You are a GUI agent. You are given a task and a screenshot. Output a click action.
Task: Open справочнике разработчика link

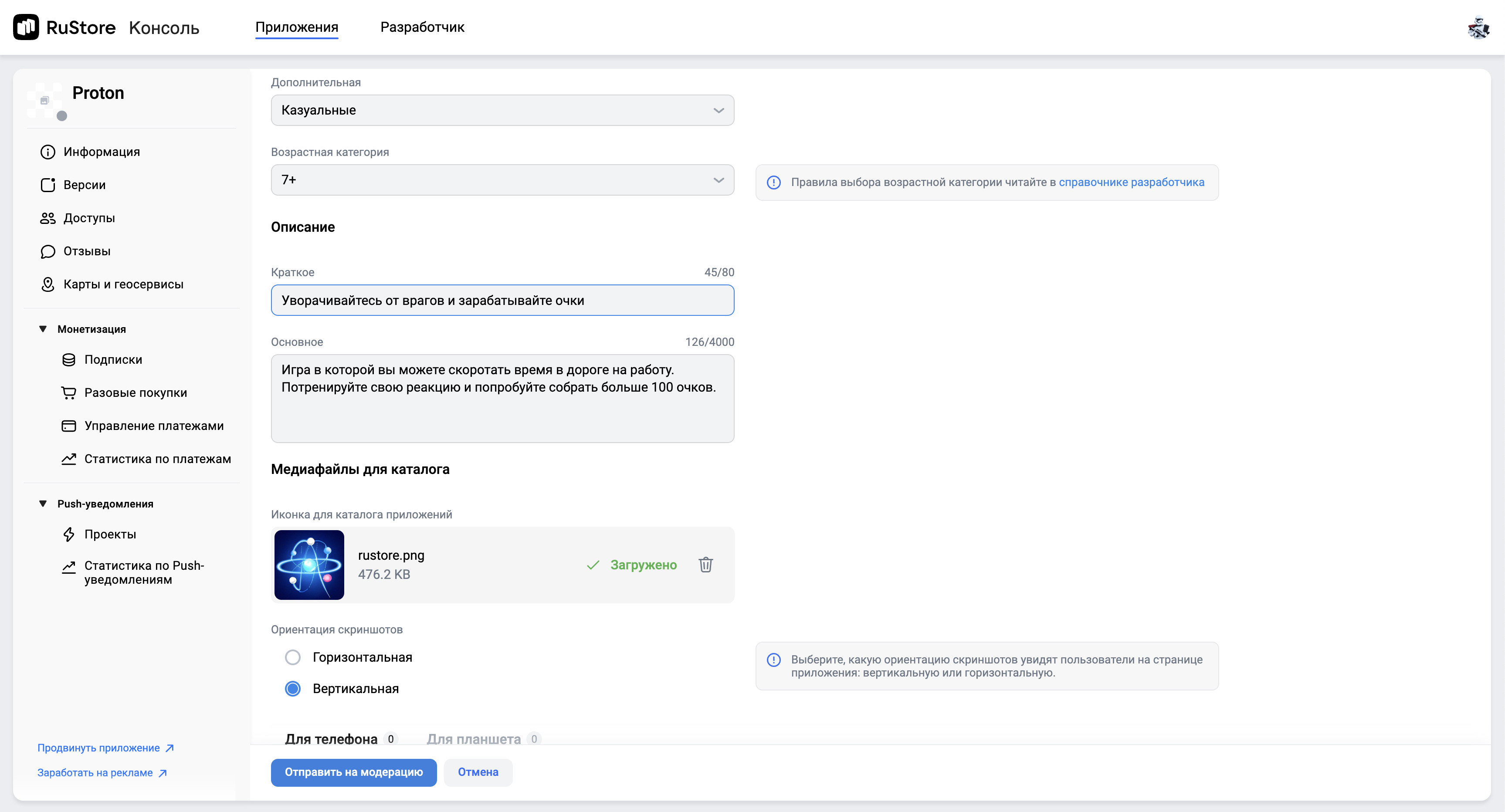click(1131, 182)
